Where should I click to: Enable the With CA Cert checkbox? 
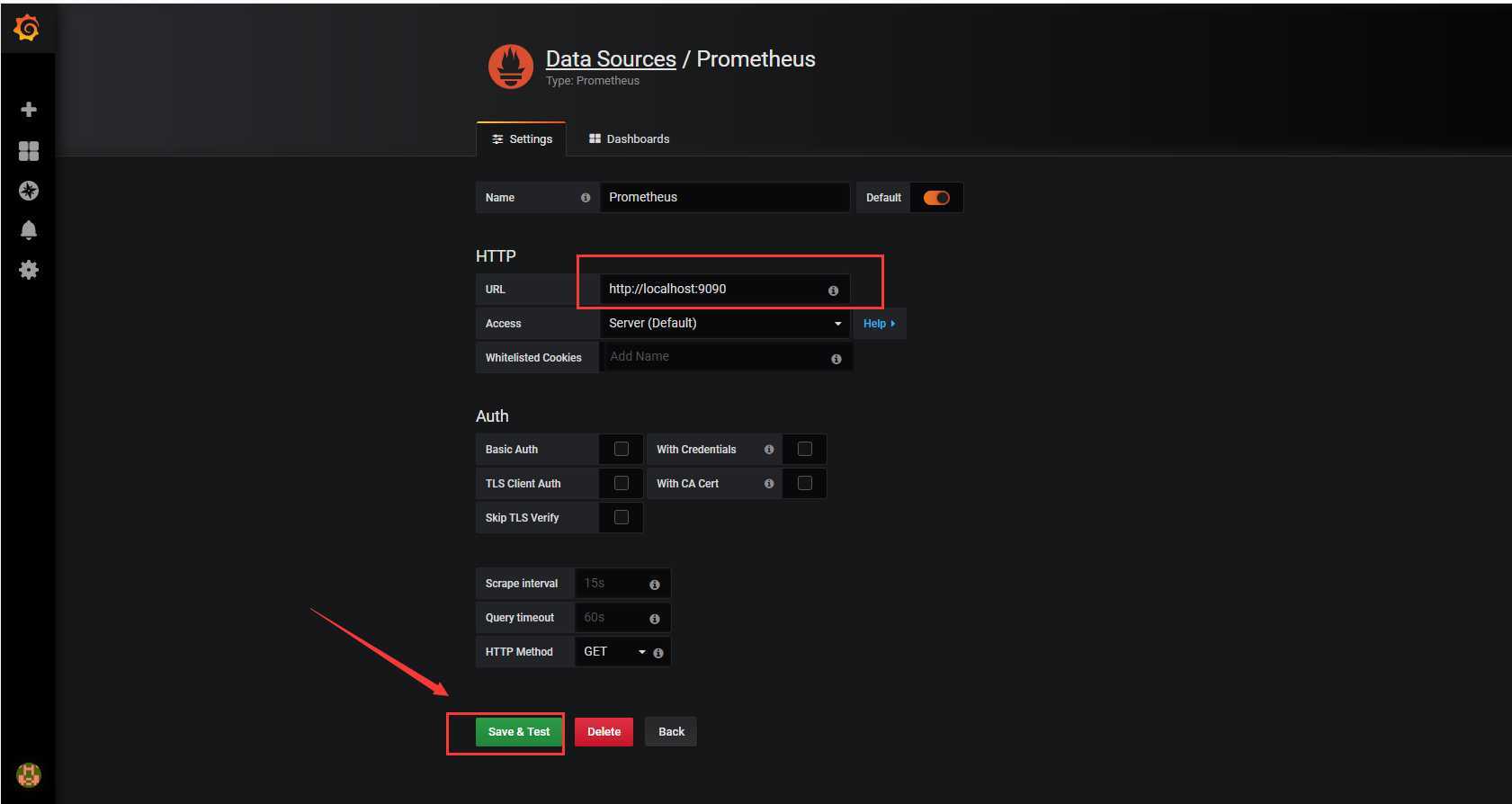point(805,483)
